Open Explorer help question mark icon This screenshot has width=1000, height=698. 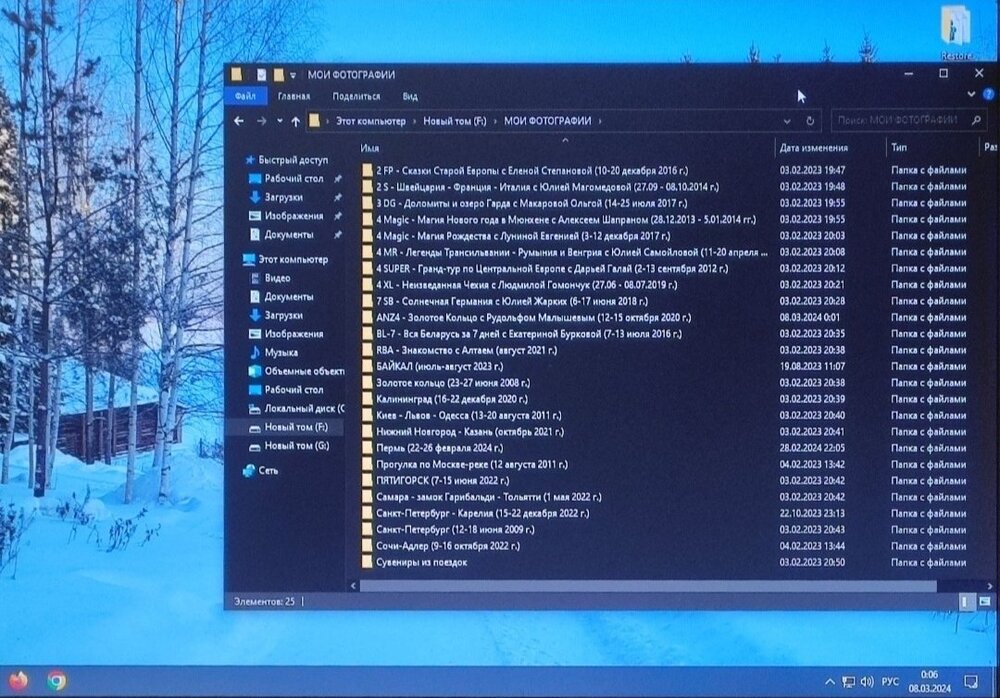(x=988, y=94)
